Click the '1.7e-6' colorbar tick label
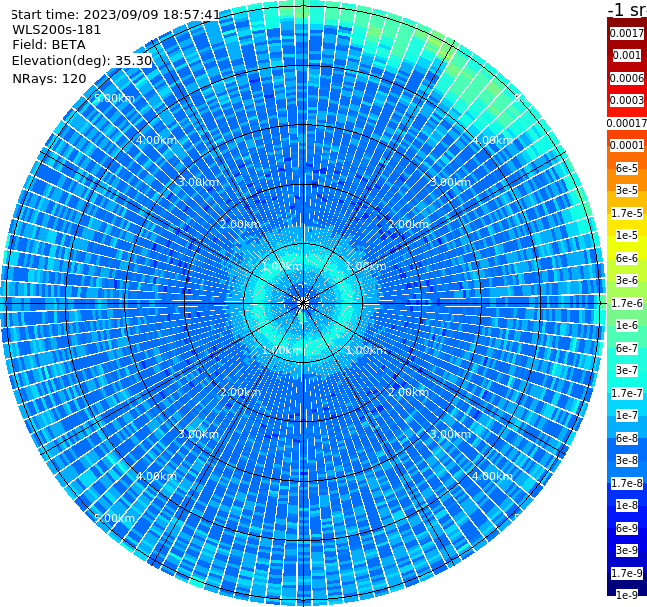 click(x=627, y=303)
